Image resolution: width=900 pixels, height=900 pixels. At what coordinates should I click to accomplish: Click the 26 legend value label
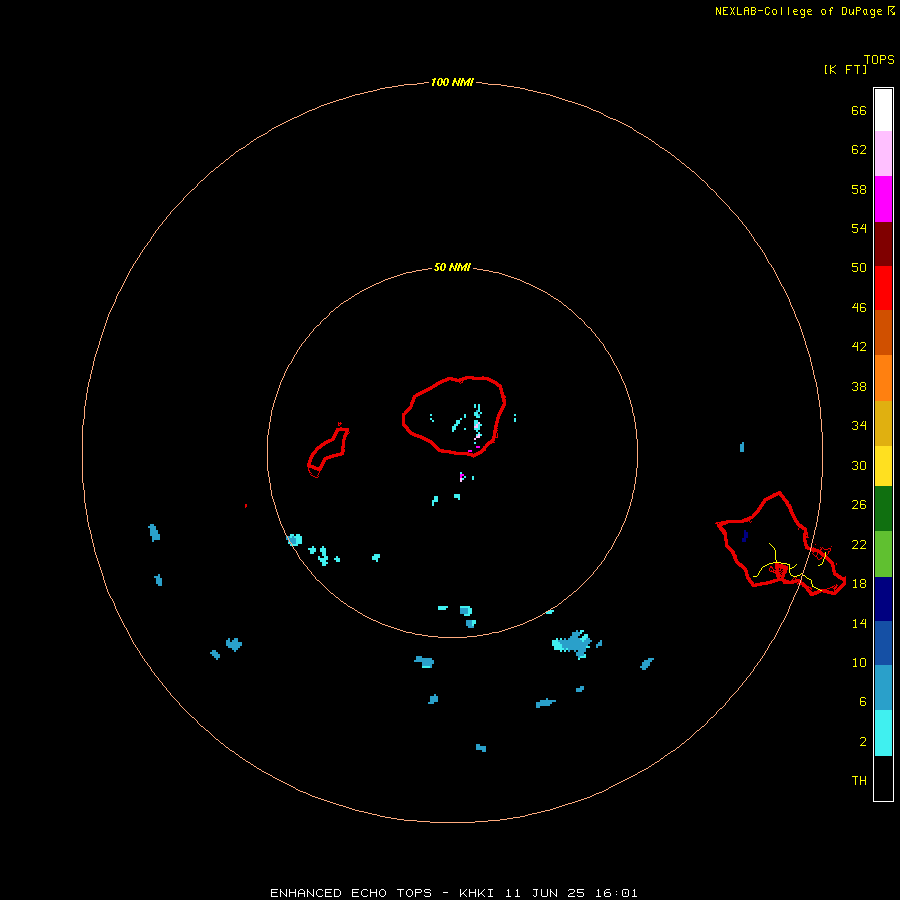859,505
